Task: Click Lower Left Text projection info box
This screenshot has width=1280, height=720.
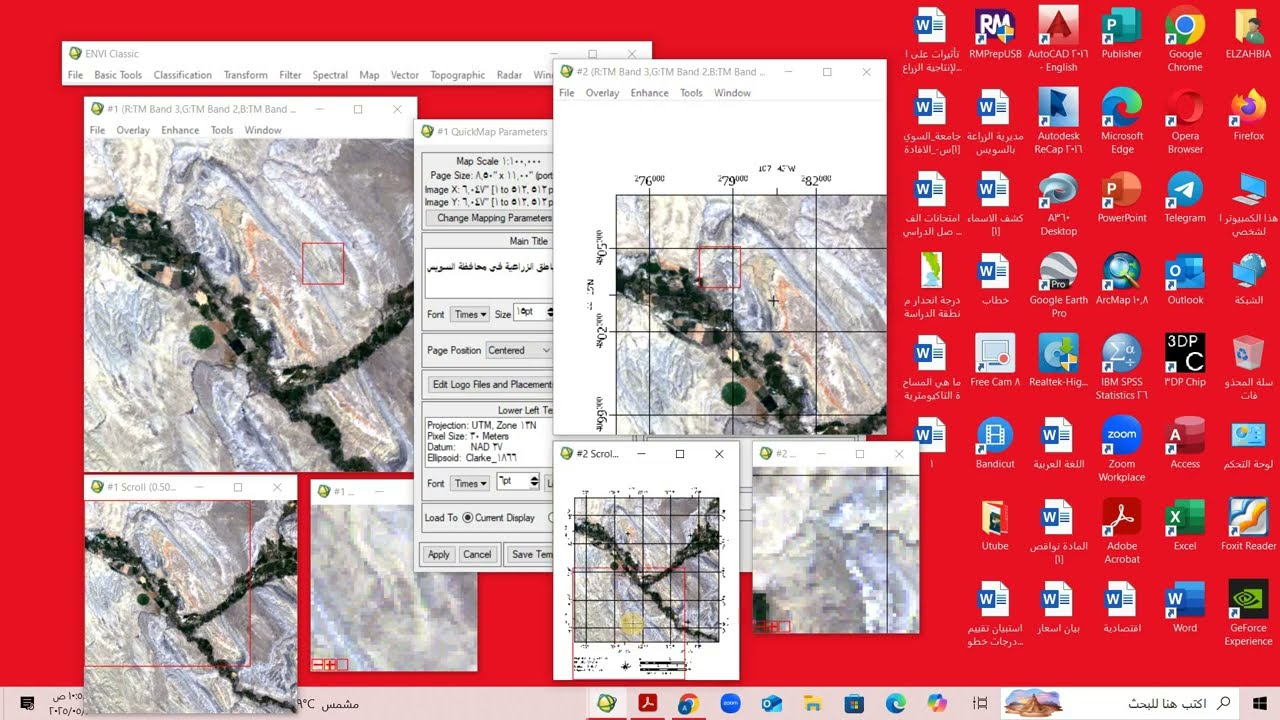Action: 488,443
